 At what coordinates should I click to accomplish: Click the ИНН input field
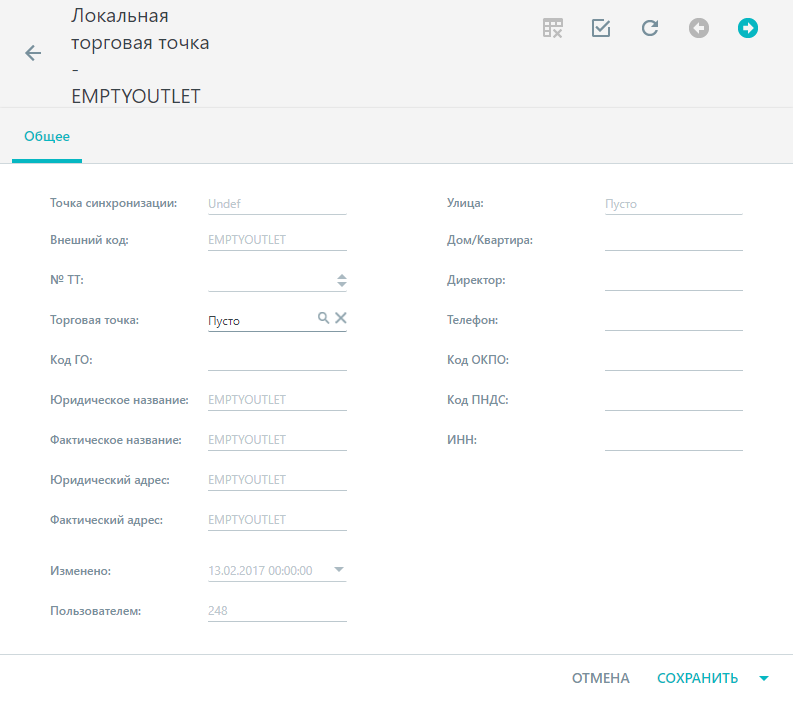tap(674, 440)
